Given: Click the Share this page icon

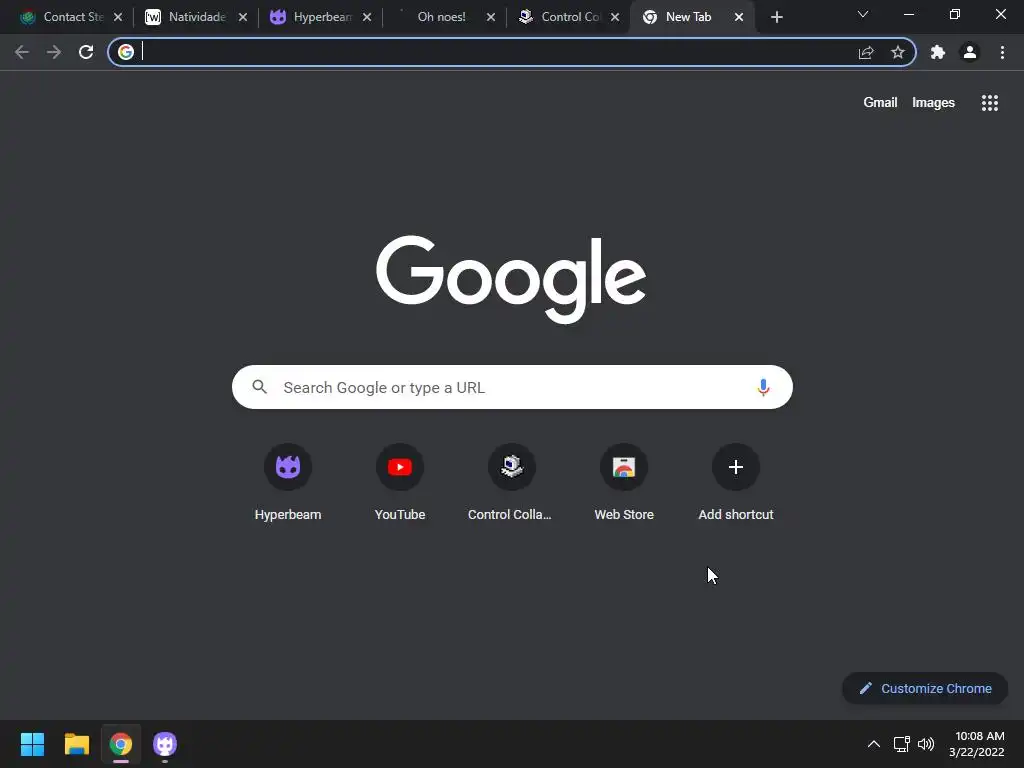Looking at the screenshot, I should pyautogui.click(x=866, y=52).
